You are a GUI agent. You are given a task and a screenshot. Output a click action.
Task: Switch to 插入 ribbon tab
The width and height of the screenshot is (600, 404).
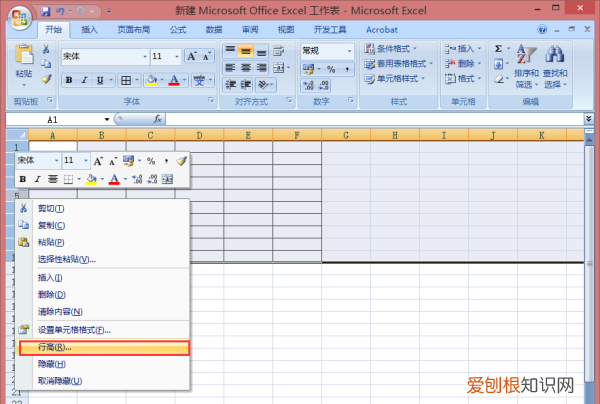(x=89, y=30)
